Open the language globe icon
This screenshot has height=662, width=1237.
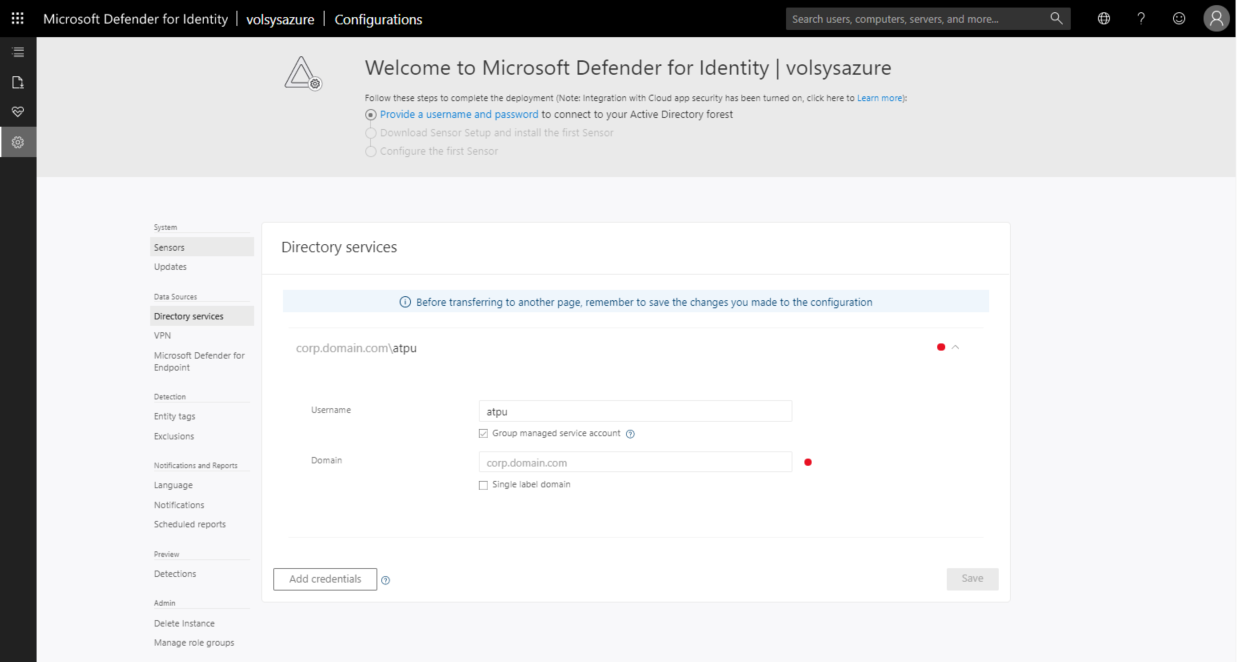(x=1103, y=17)
